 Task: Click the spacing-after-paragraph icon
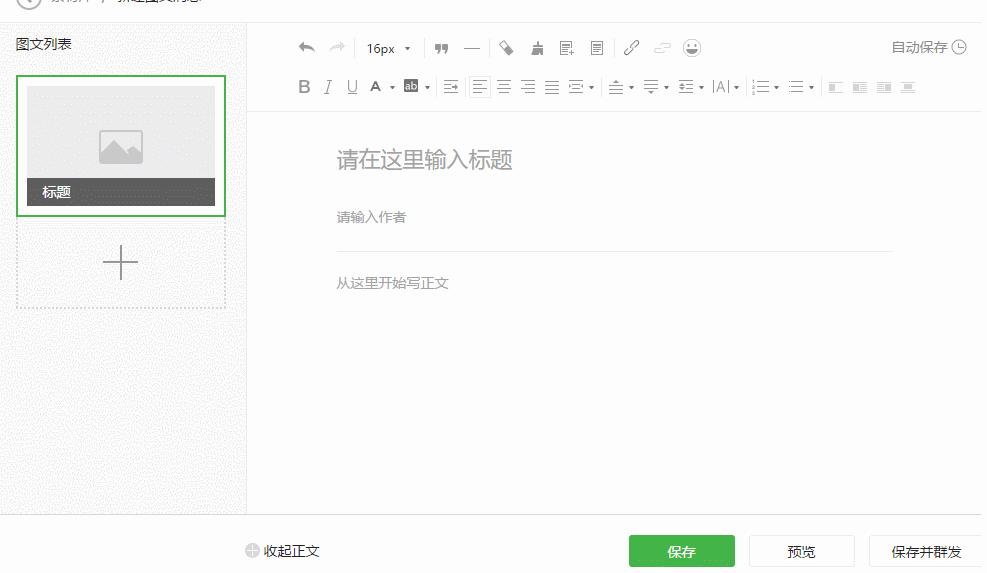(x=651, y=87)
